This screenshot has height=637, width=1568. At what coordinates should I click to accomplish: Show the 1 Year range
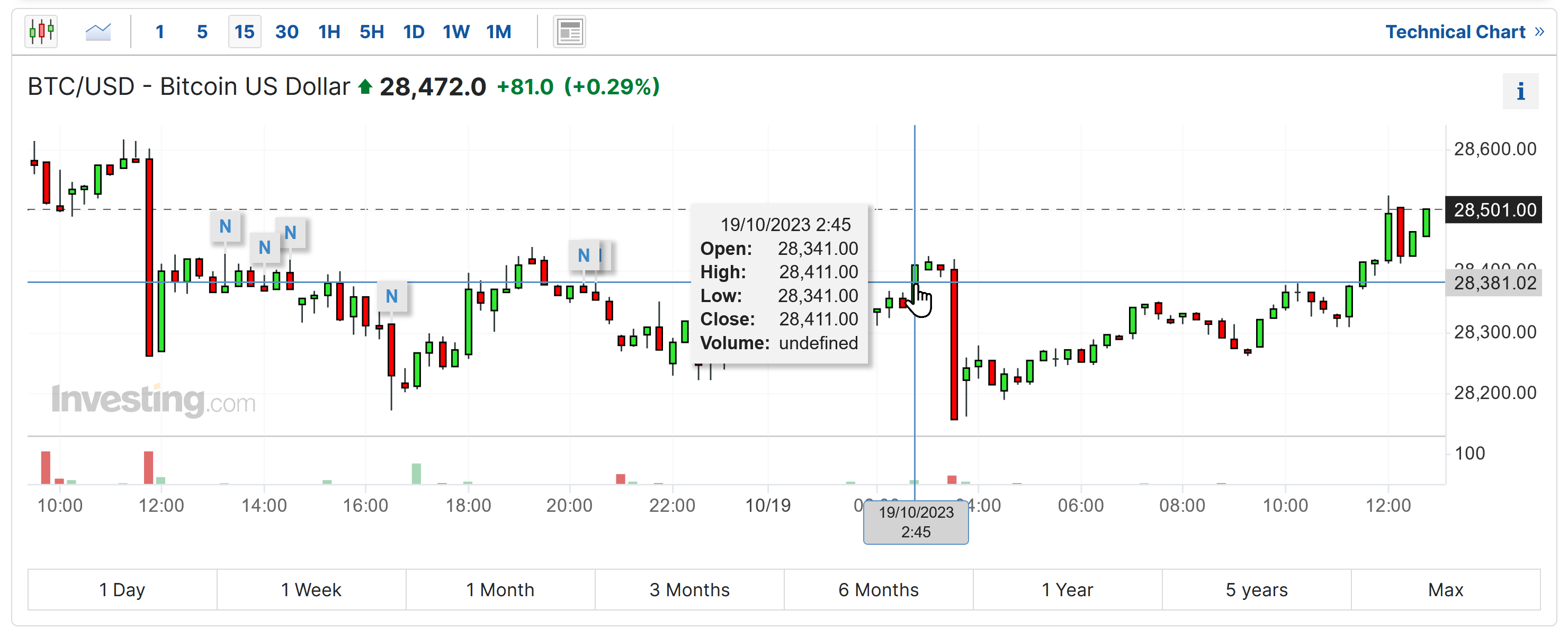[1067, 589]
